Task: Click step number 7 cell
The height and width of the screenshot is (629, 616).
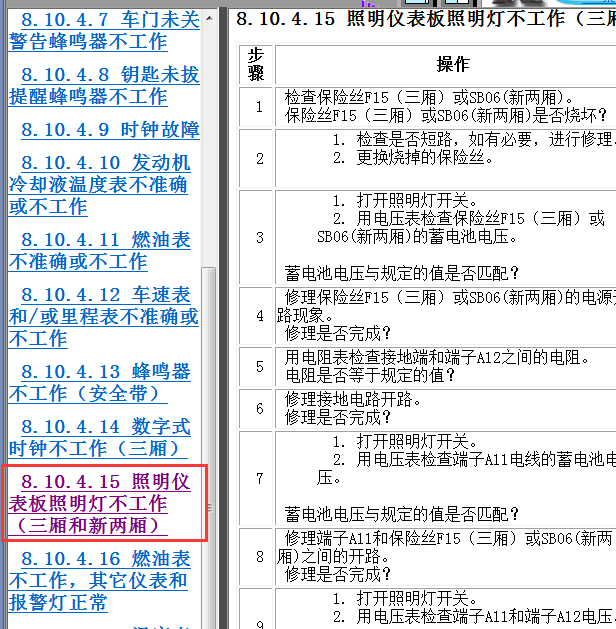Action: (x=256, y=478)
